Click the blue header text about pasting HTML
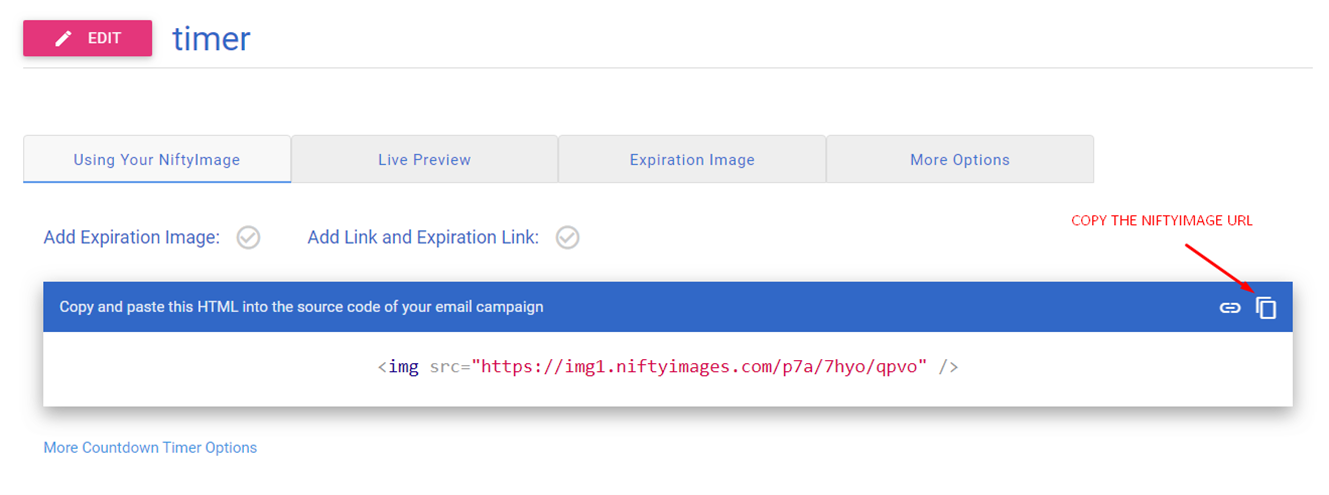 coord(301,307)
